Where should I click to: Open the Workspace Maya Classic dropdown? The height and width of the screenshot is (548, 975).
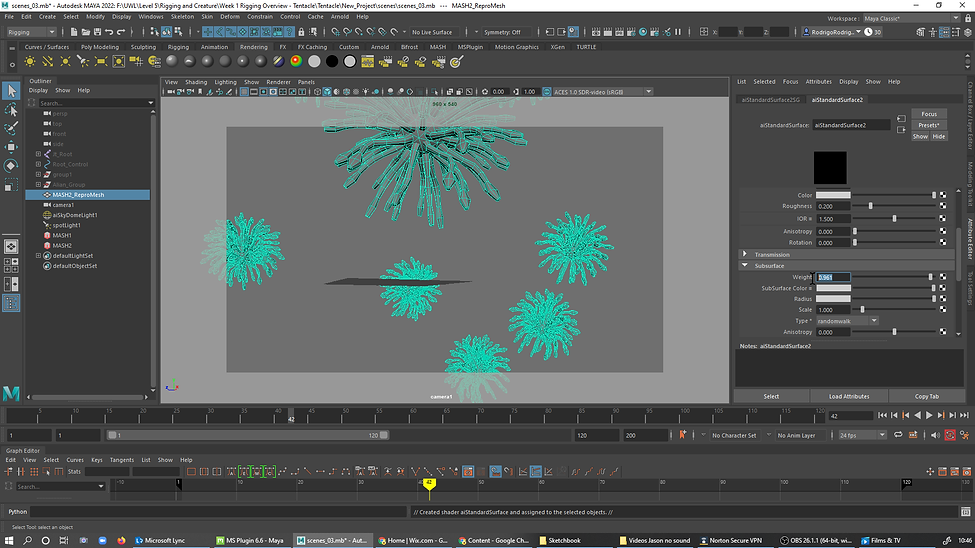(911, 18)
